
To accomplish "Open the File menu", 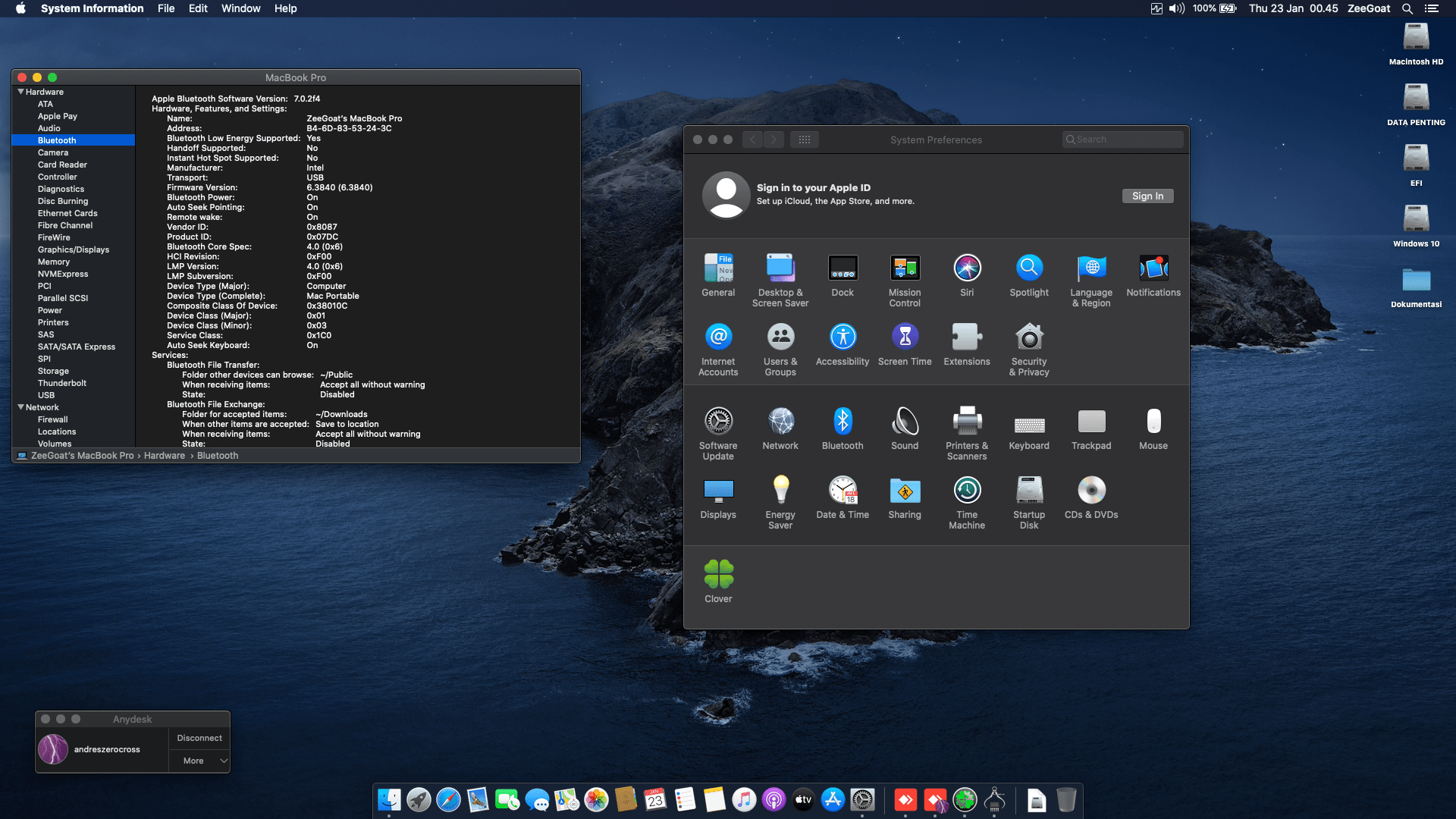I will tap(166, 8).
